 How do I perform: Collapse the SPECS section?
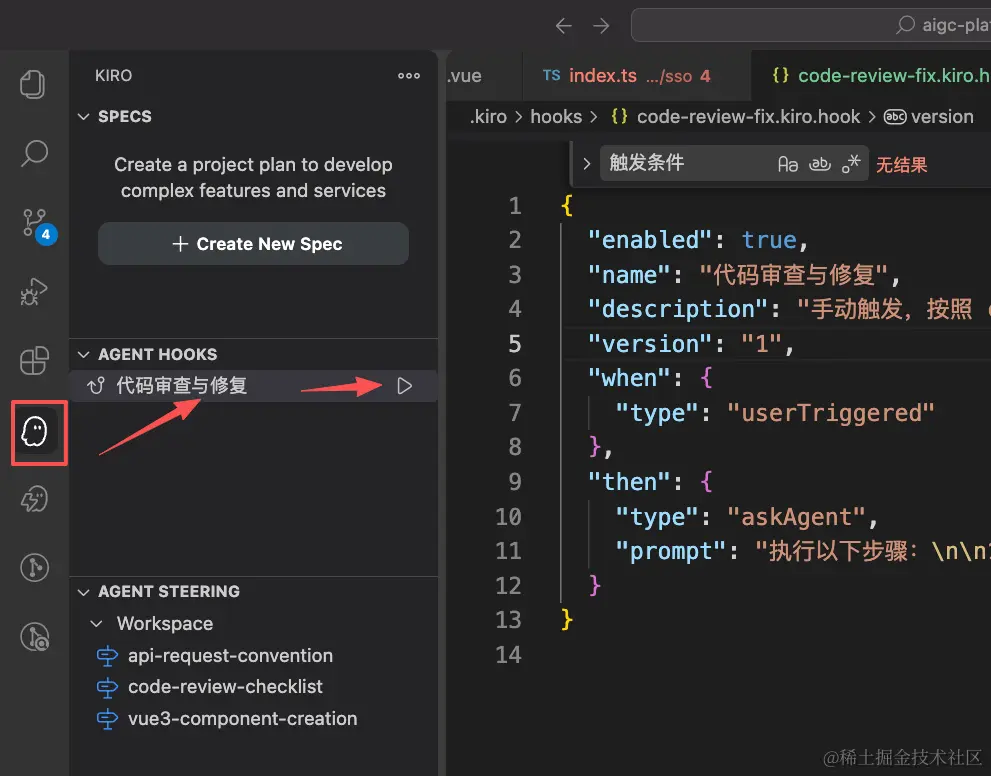84,117
